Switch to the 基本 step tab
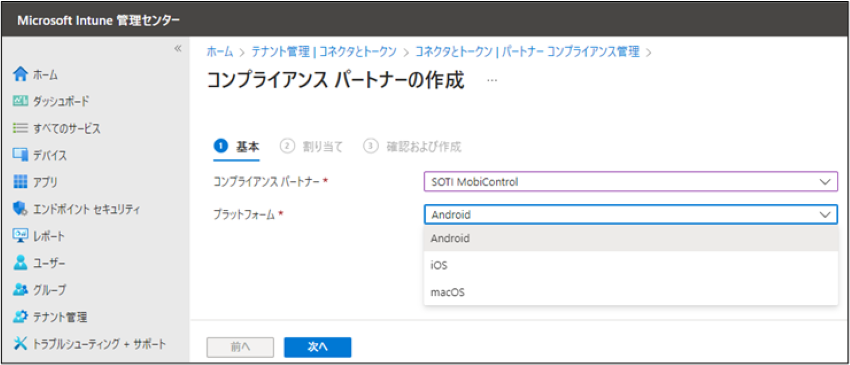The image size is (850, 365). (237, 146)
